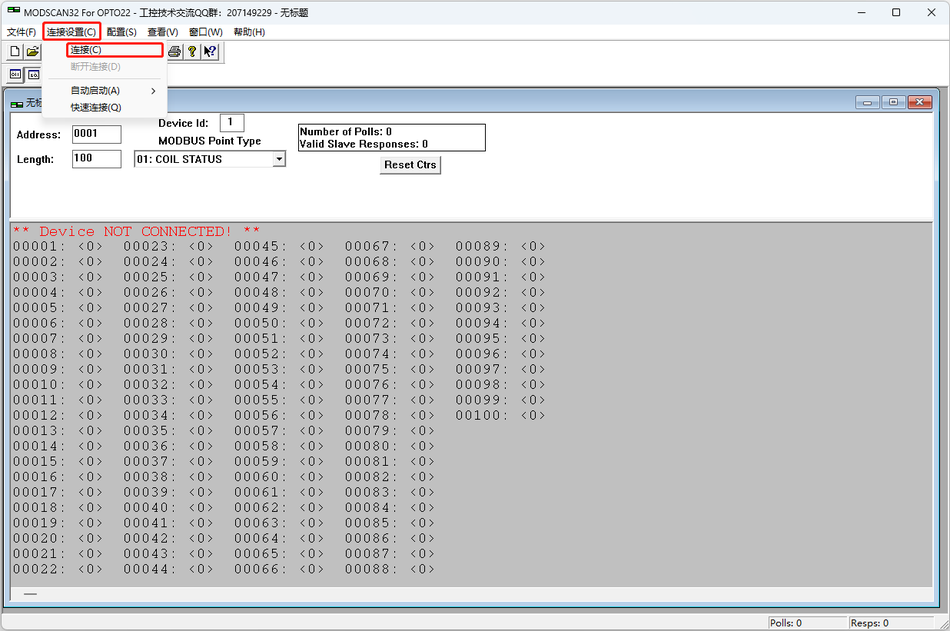Click the first data display format icon

click(x=15, y=75)
